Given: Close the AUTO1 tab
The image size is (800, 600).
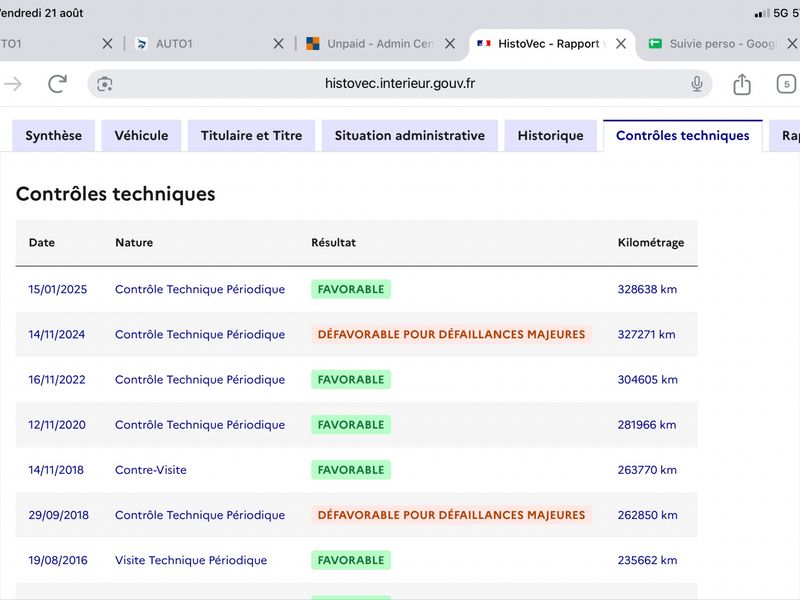Looking at the screenshot, I should coord(278,44).
